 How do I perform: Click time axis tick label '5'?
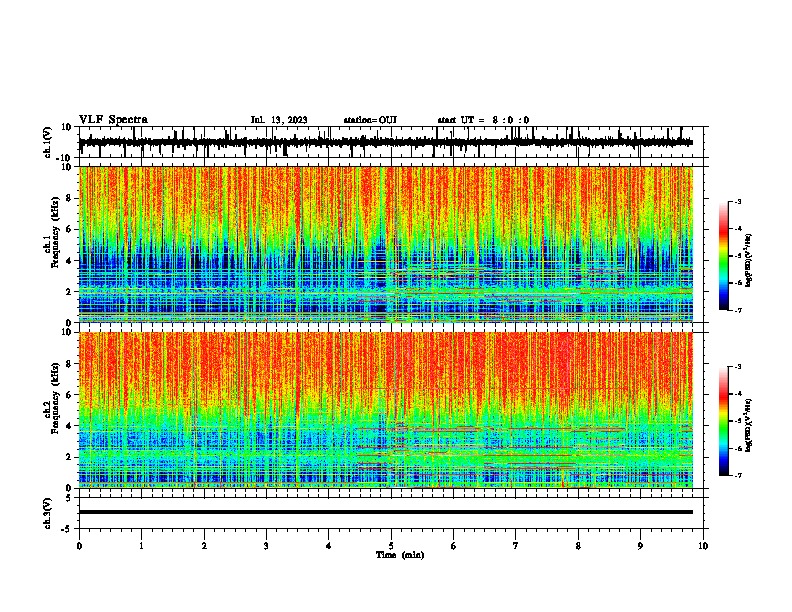[x=391, y=546]
